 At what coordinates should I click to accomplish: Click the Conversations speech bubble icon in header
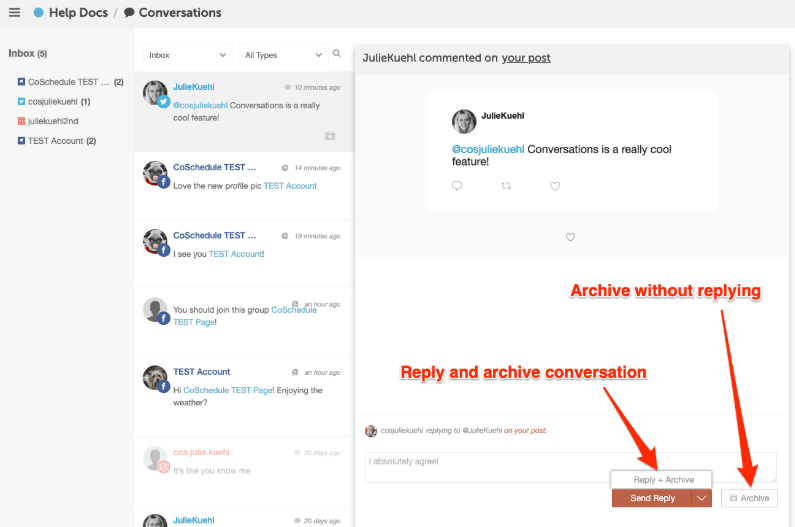(129, 13)
